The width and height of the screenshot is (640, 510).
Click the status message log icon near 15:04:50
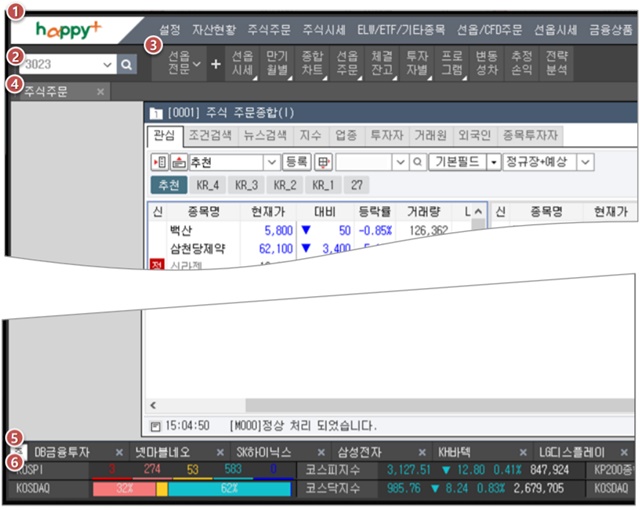click(156, 426)
